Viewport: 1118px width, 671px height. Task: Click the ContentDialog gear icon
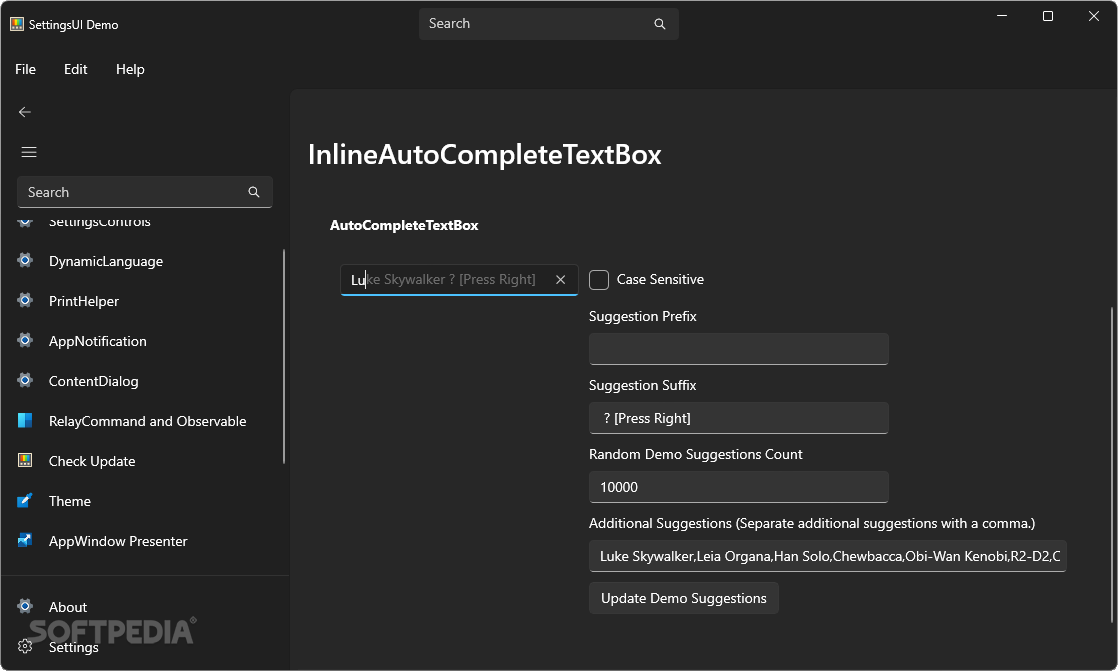(25, 380)
